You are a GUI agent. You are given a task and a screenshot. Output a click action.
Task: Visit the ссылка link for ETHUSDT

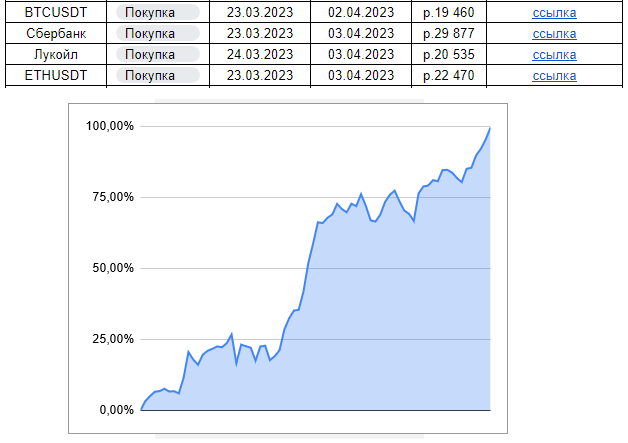(554, 75)
